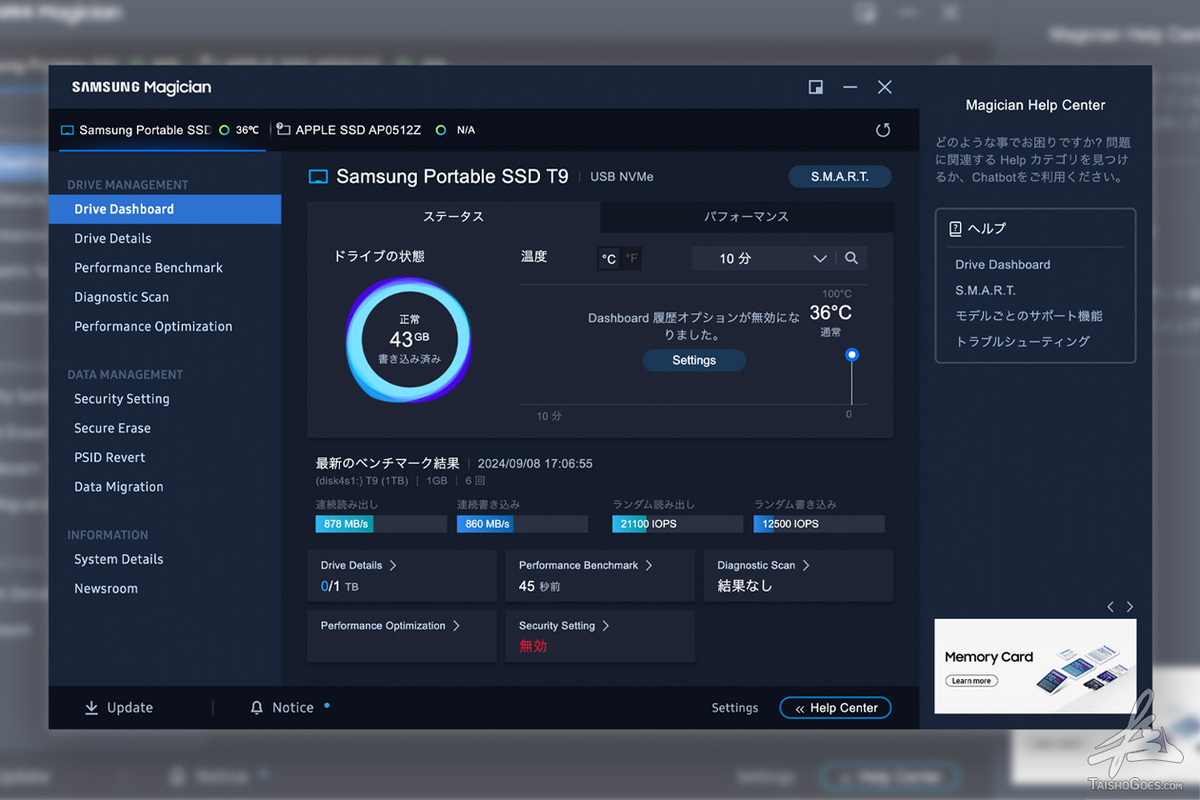Click the refresh drive list icon

pos(882,130)
